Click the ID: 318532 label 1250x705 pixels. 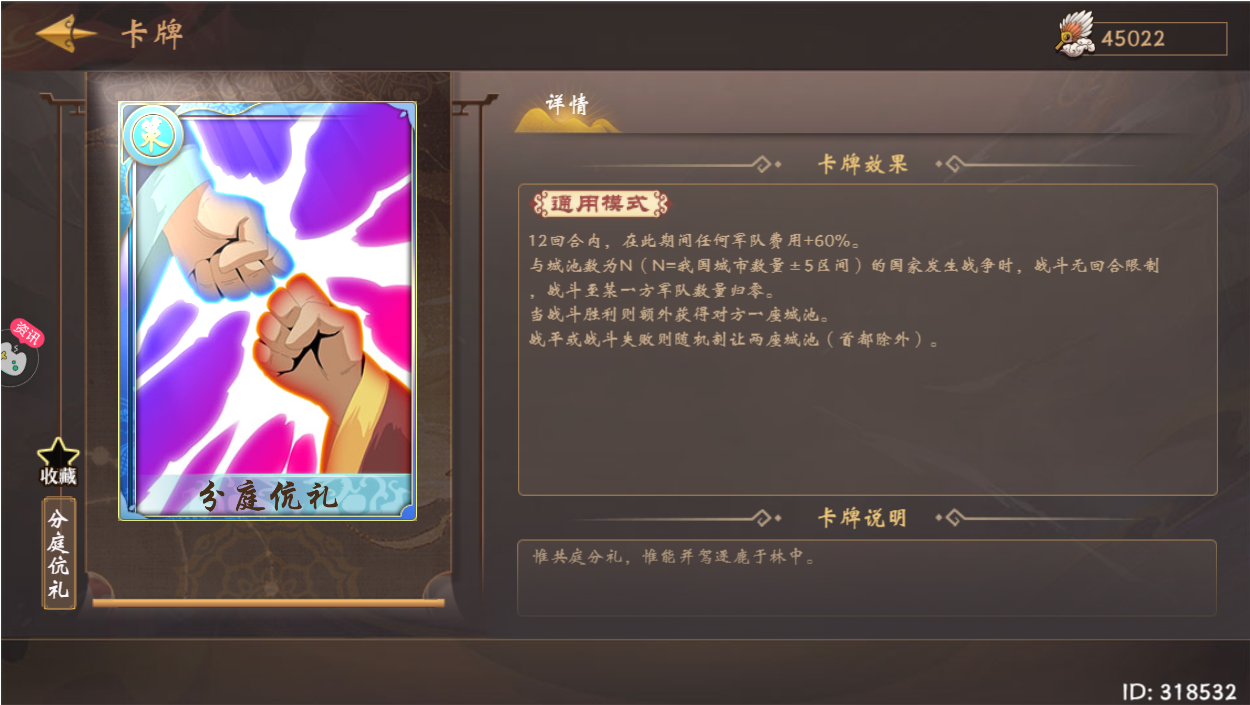click(1179, 692)
